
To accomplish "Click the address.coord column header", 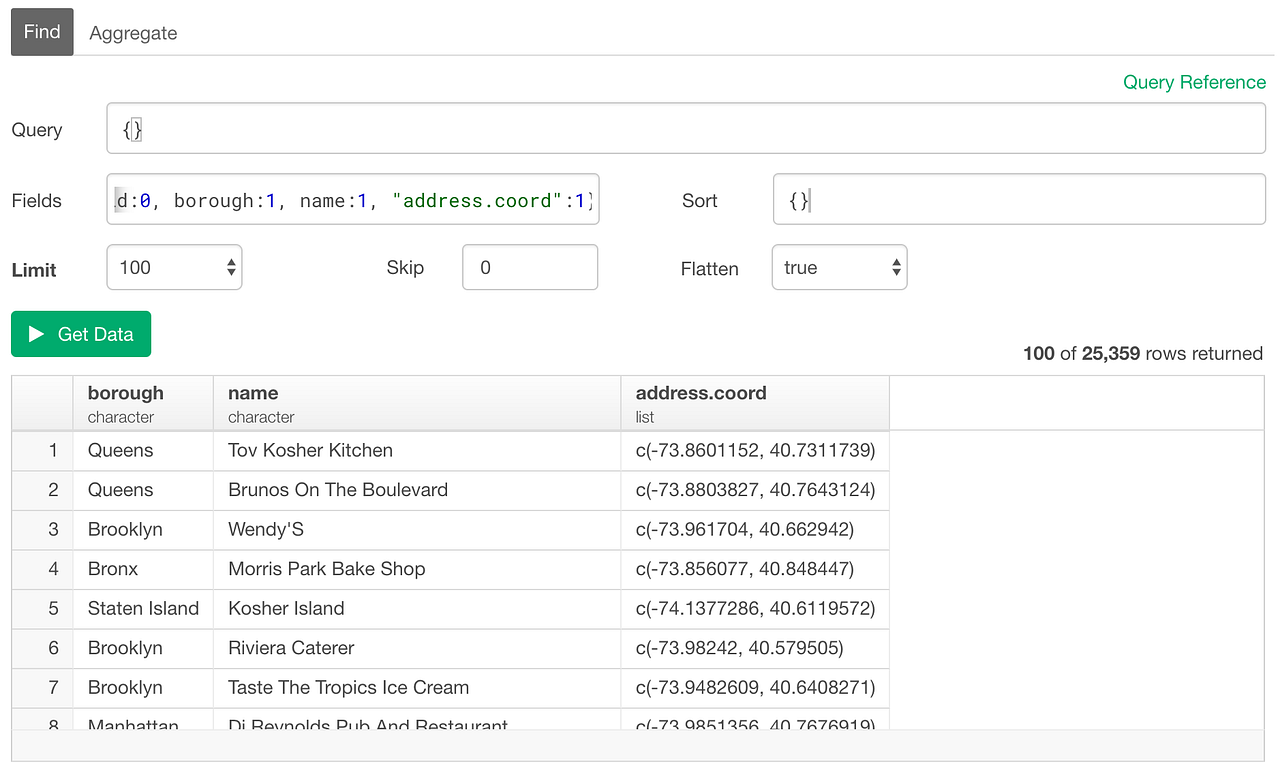I will pos(700,393).
